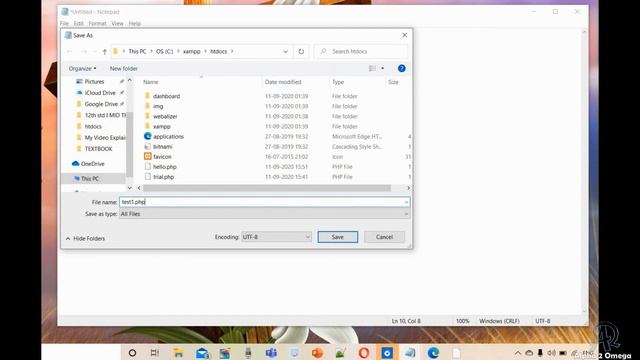
Task: Go up one folder level arrow
Action: tap(104, 51)
